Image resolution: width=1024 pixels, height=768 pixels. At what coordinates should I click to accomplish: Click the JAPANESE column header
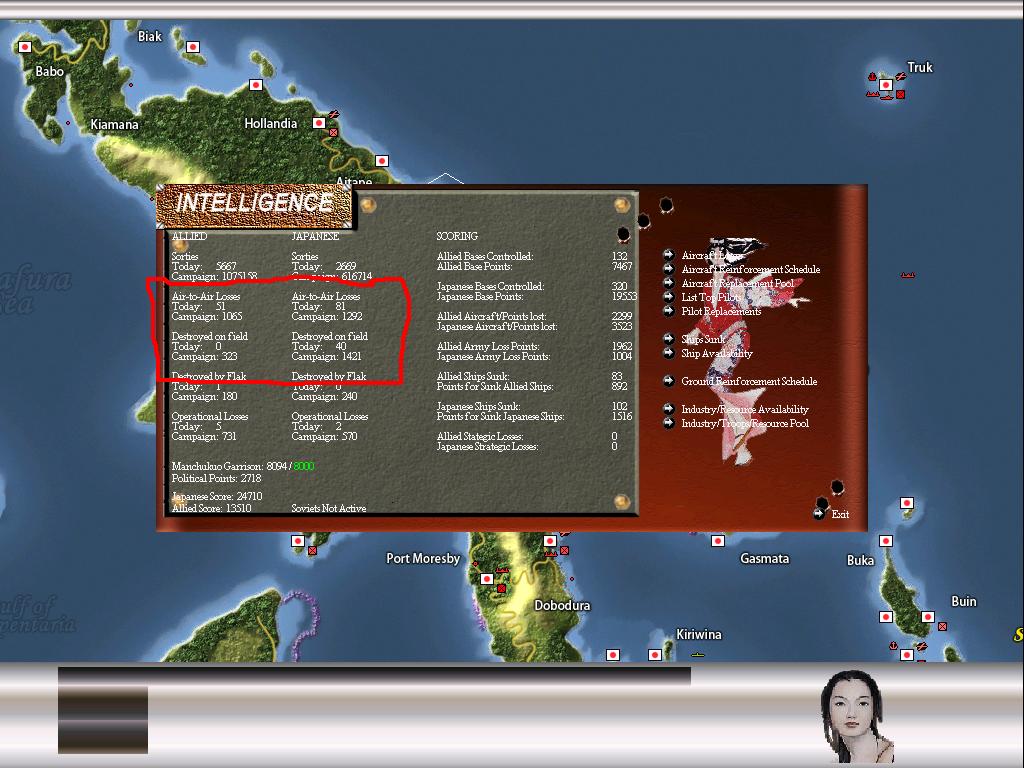[x=315, y=236]
